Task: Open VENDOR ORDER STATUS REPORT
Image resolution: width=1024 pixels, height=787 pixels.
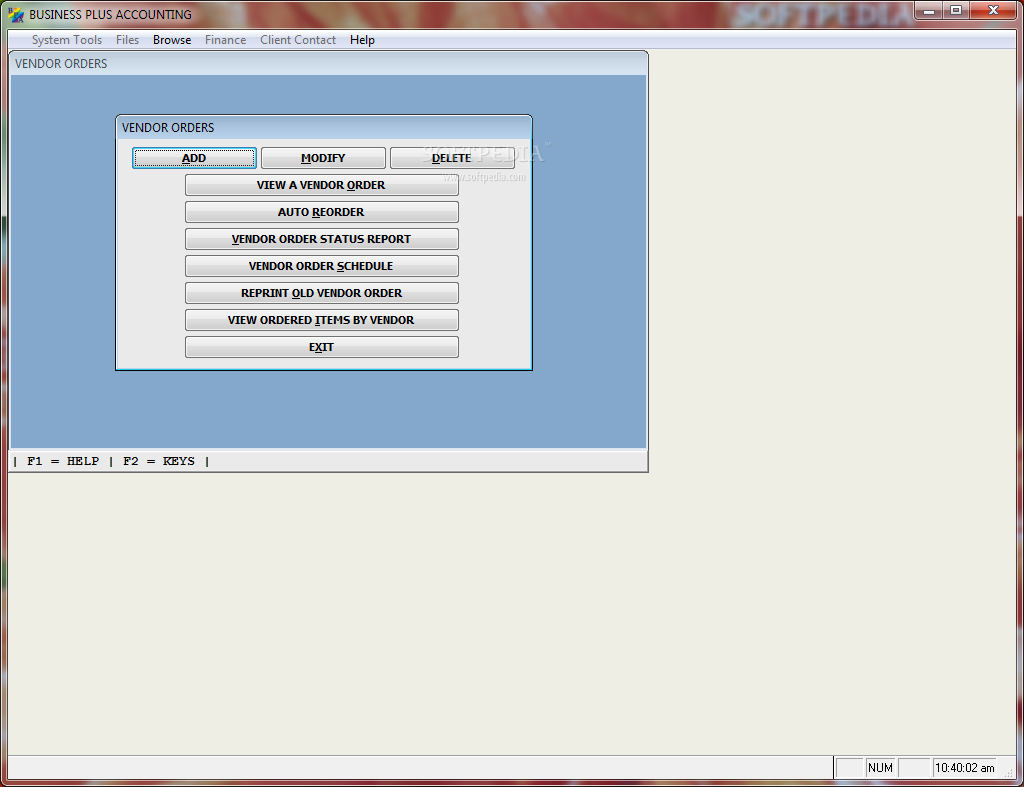Action: point(321,239)
